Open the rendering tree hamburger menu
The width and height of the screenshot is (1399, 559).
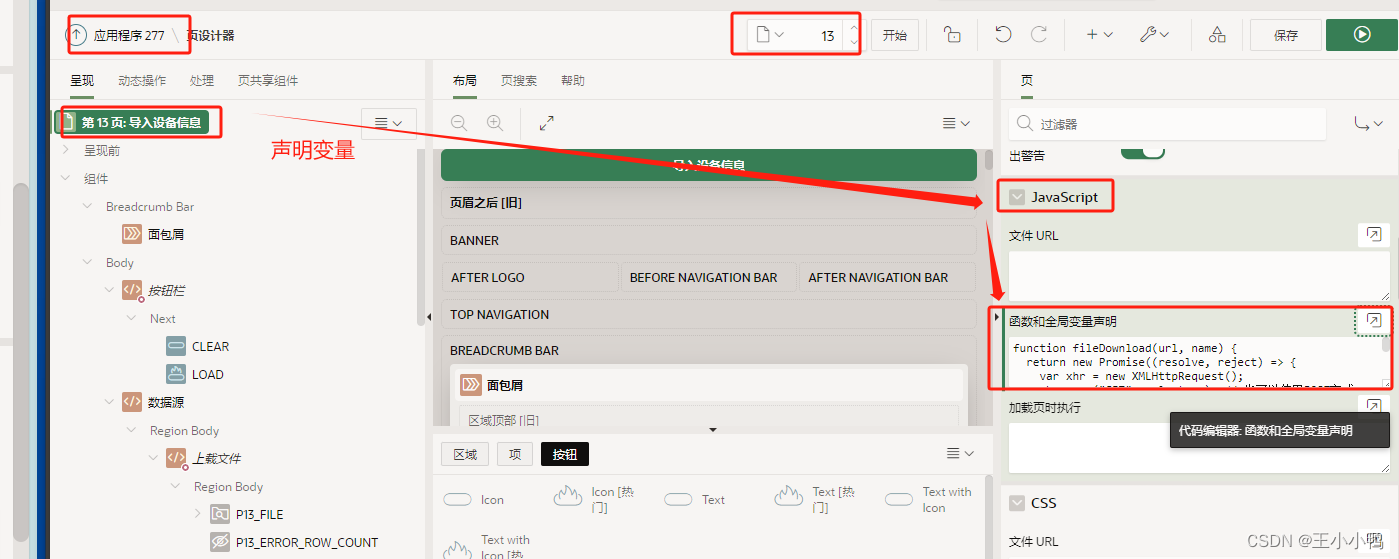tap(389, 123)
